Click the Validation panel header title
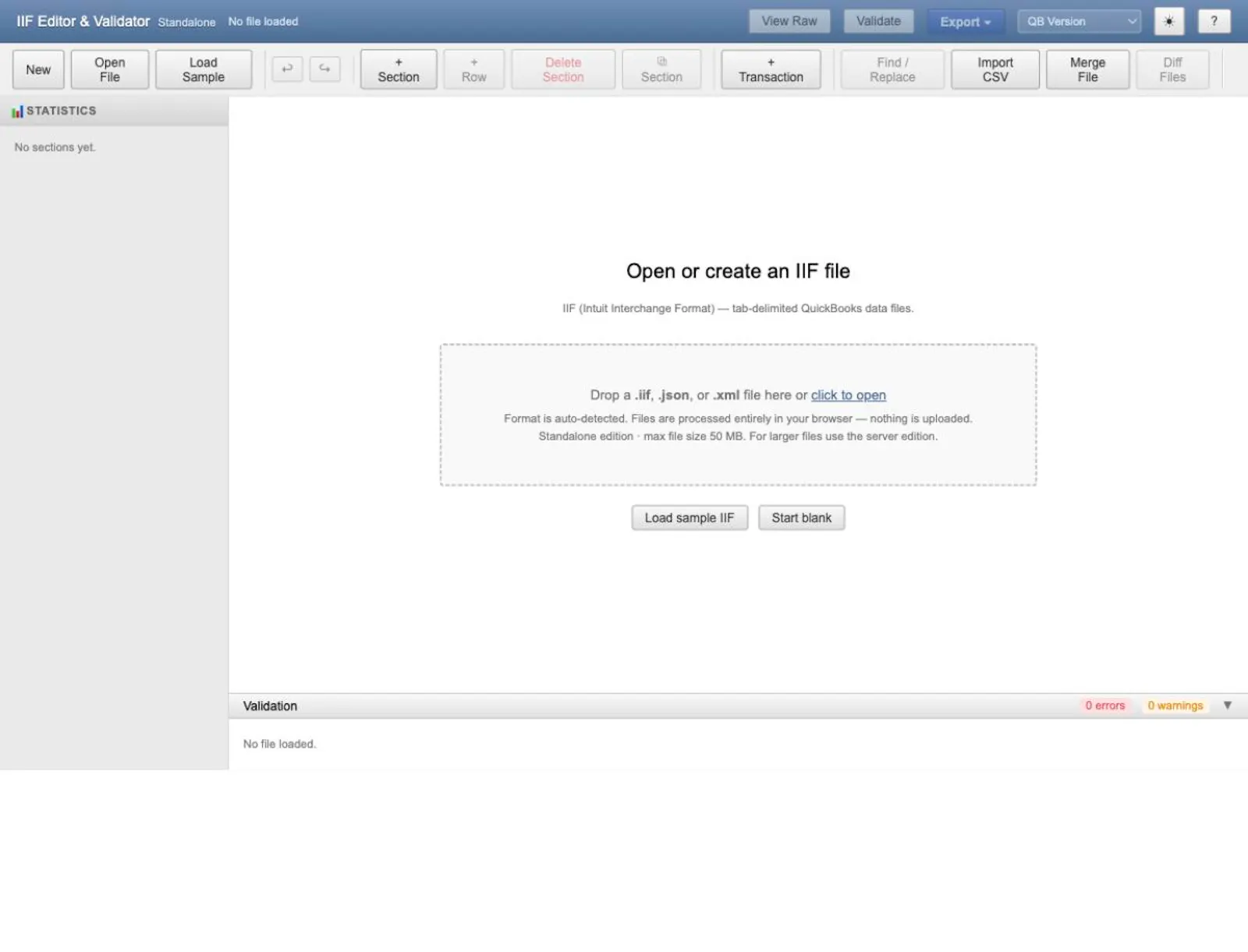The height and width of the screenshot is (952, 1248). tap(270, 706)
